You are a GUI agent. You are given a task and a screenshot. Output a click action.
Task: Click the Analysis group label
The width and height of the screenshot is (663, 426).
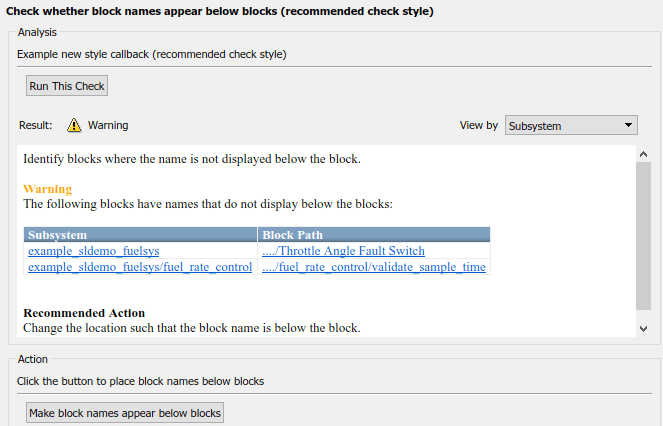pyautogui.click(x=37, y=32)
